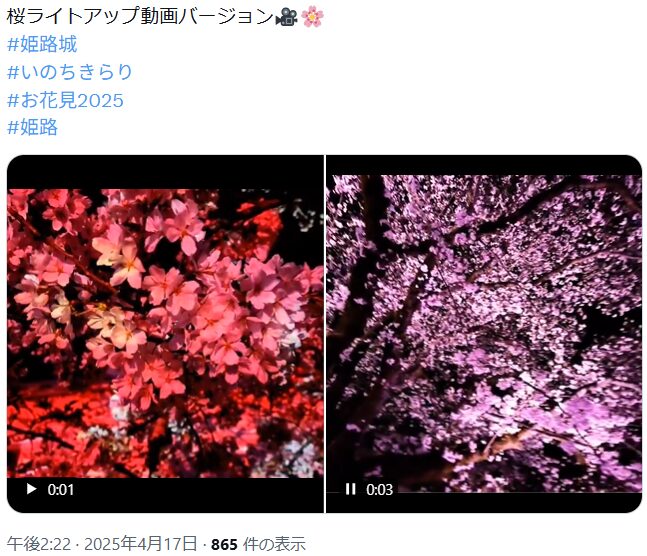Click the 0:03 time label on right video
Viewport: 647px width, 556px height.
(x=379, y=490)
